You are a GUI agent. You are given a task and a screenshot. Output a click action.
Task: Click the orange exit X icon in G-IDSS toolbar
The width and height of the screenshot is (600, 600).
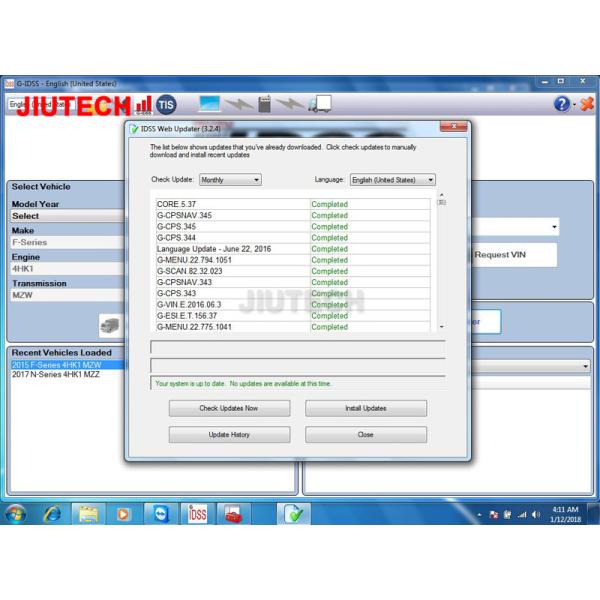(587, 104)
